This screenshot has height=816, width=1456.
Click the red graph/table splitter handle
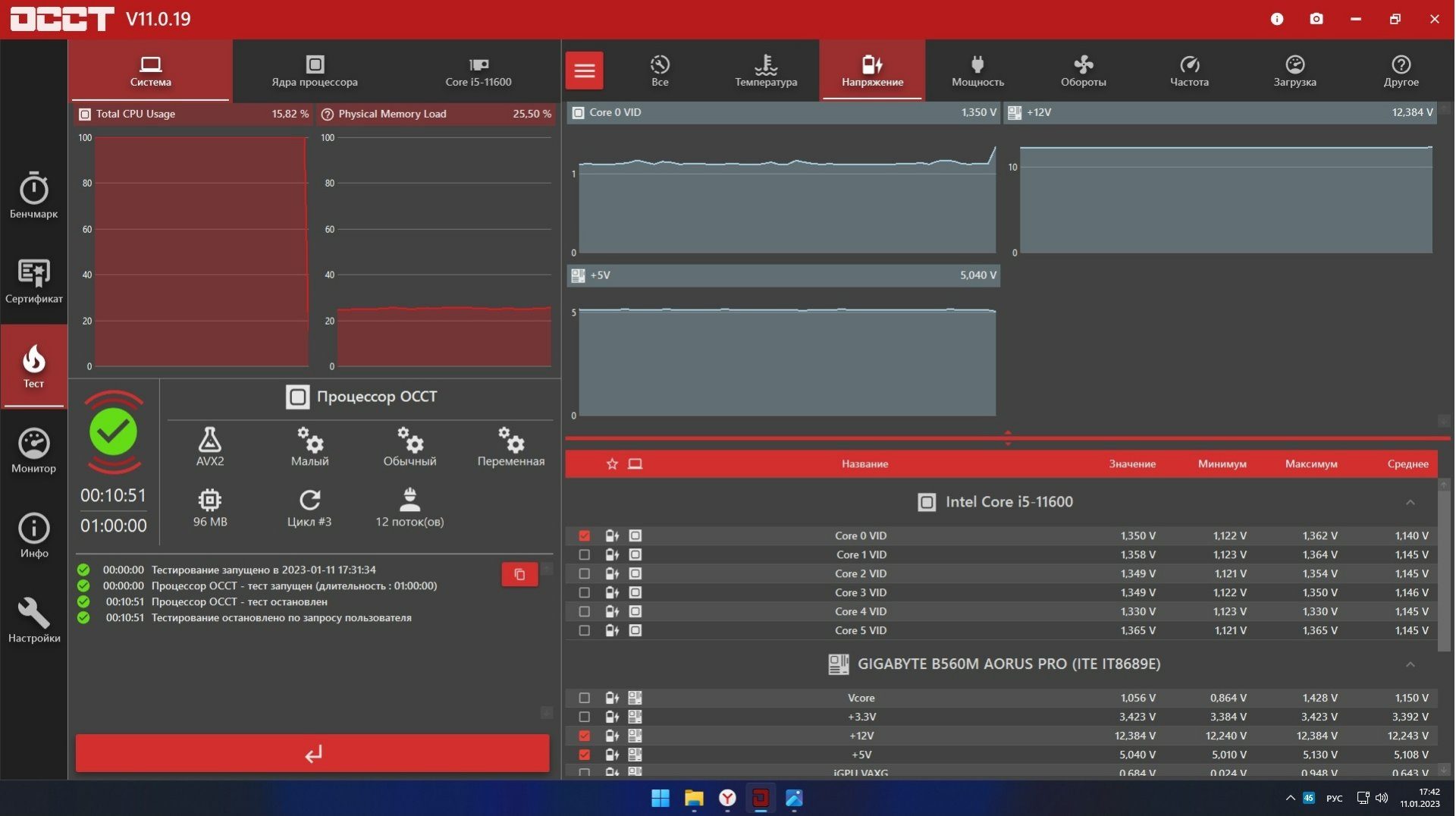point(1008,438)
